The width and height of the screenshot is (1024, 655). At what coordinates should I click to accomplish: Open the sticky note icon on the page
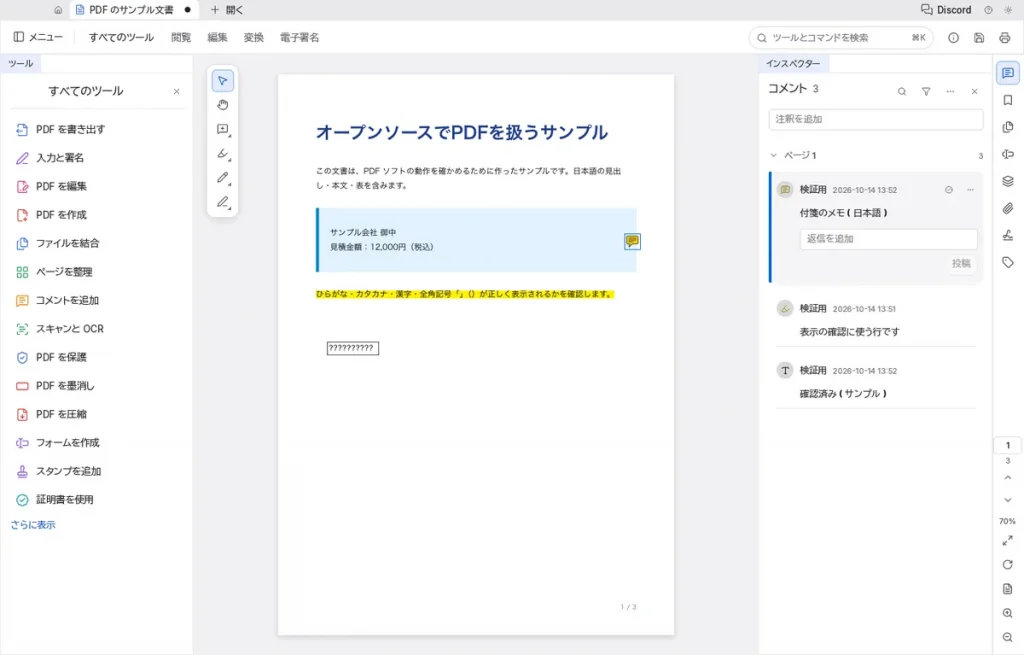[x=632, y=241]
